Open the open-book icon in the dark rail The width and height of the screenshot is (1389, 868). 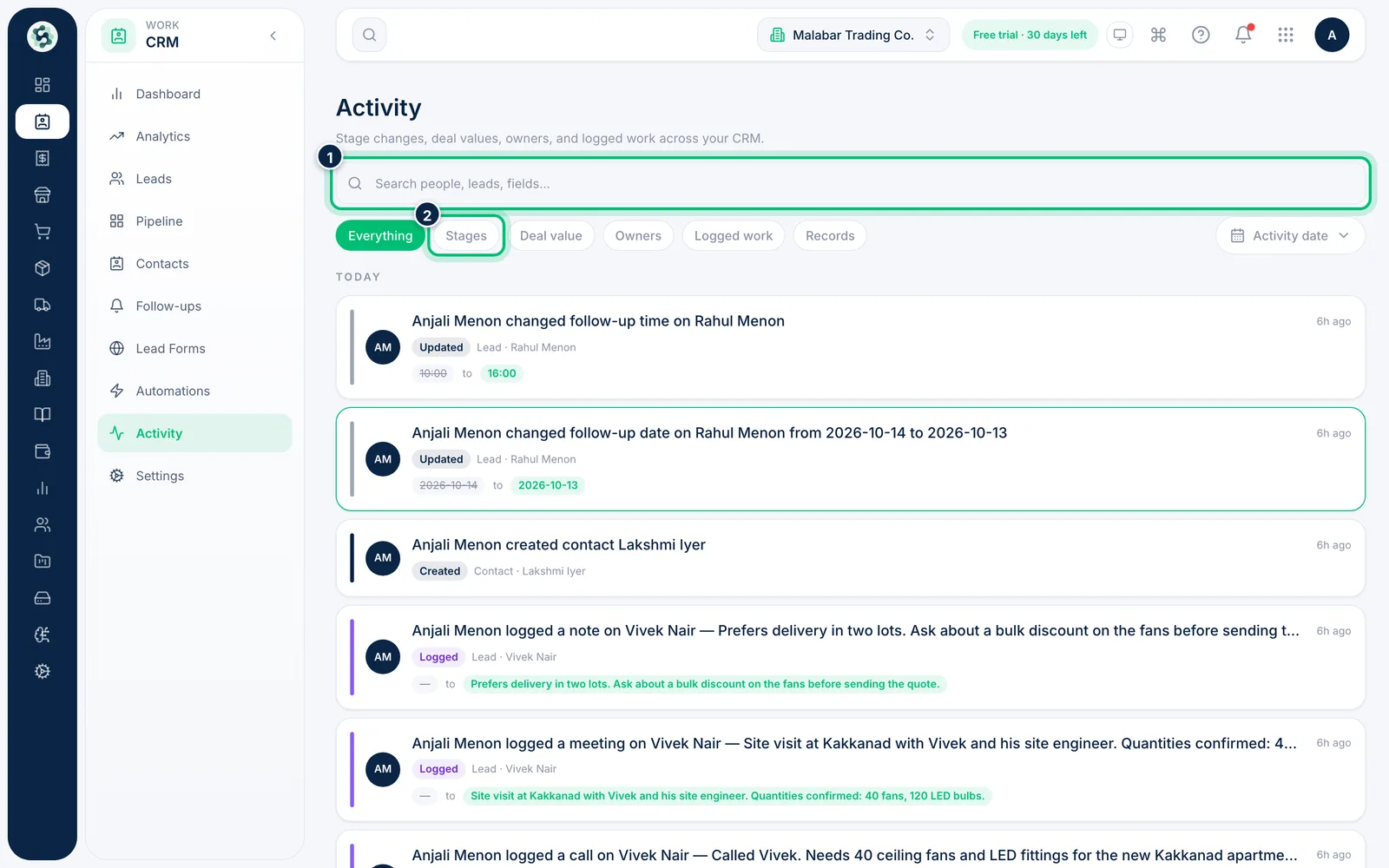(42, 415)
